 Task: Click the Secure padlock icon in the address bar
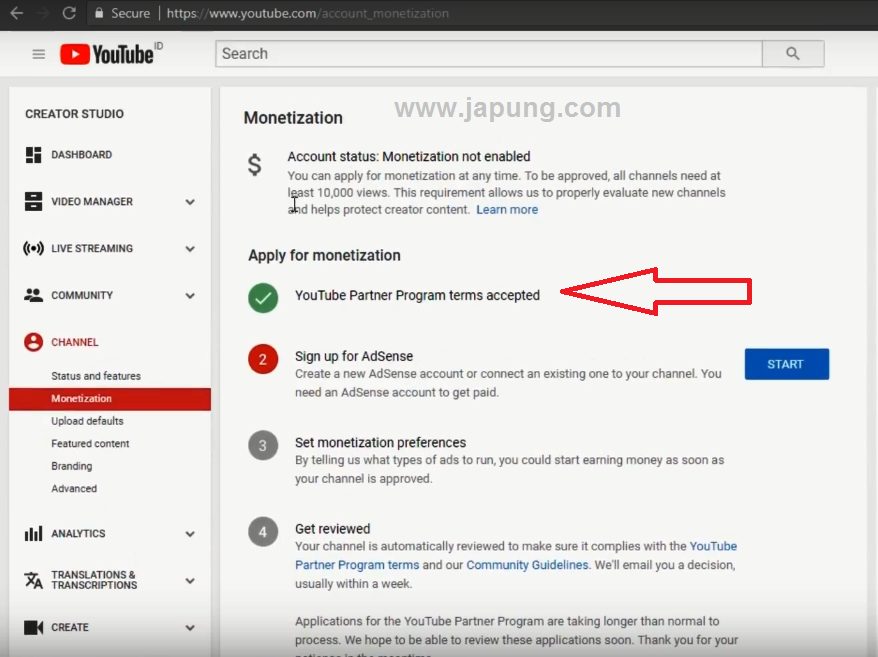[99, 13]
